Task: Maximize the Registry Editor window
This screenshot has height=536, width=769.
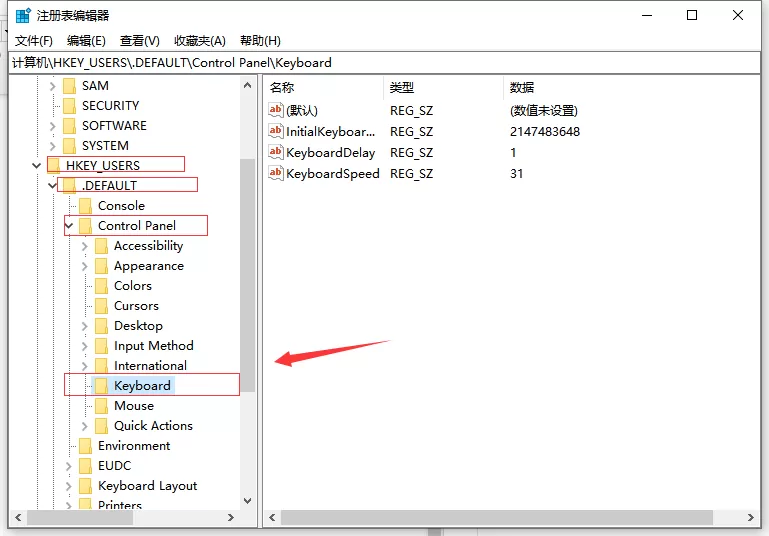Action: tap(692, 15)
